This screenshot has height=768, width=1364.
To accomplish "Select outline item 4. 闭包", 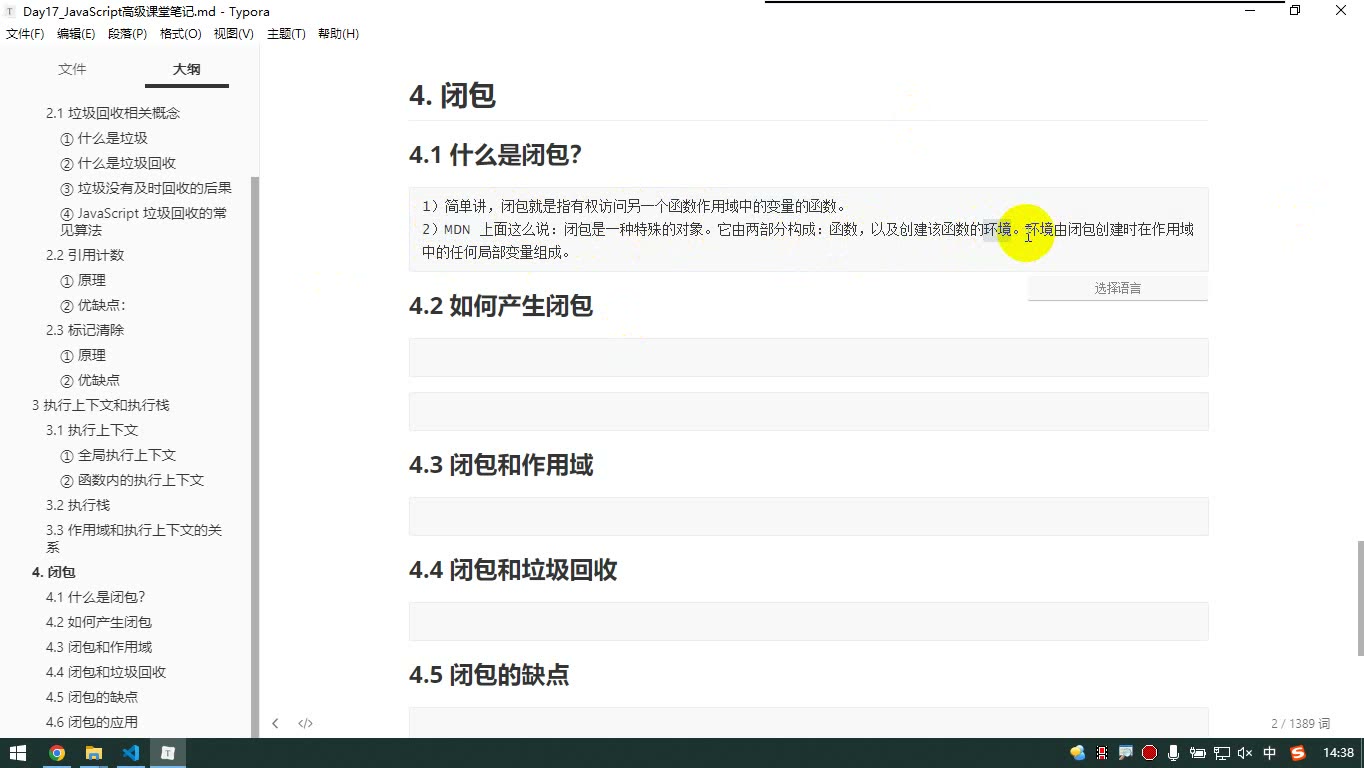I will tap(54, 572).
